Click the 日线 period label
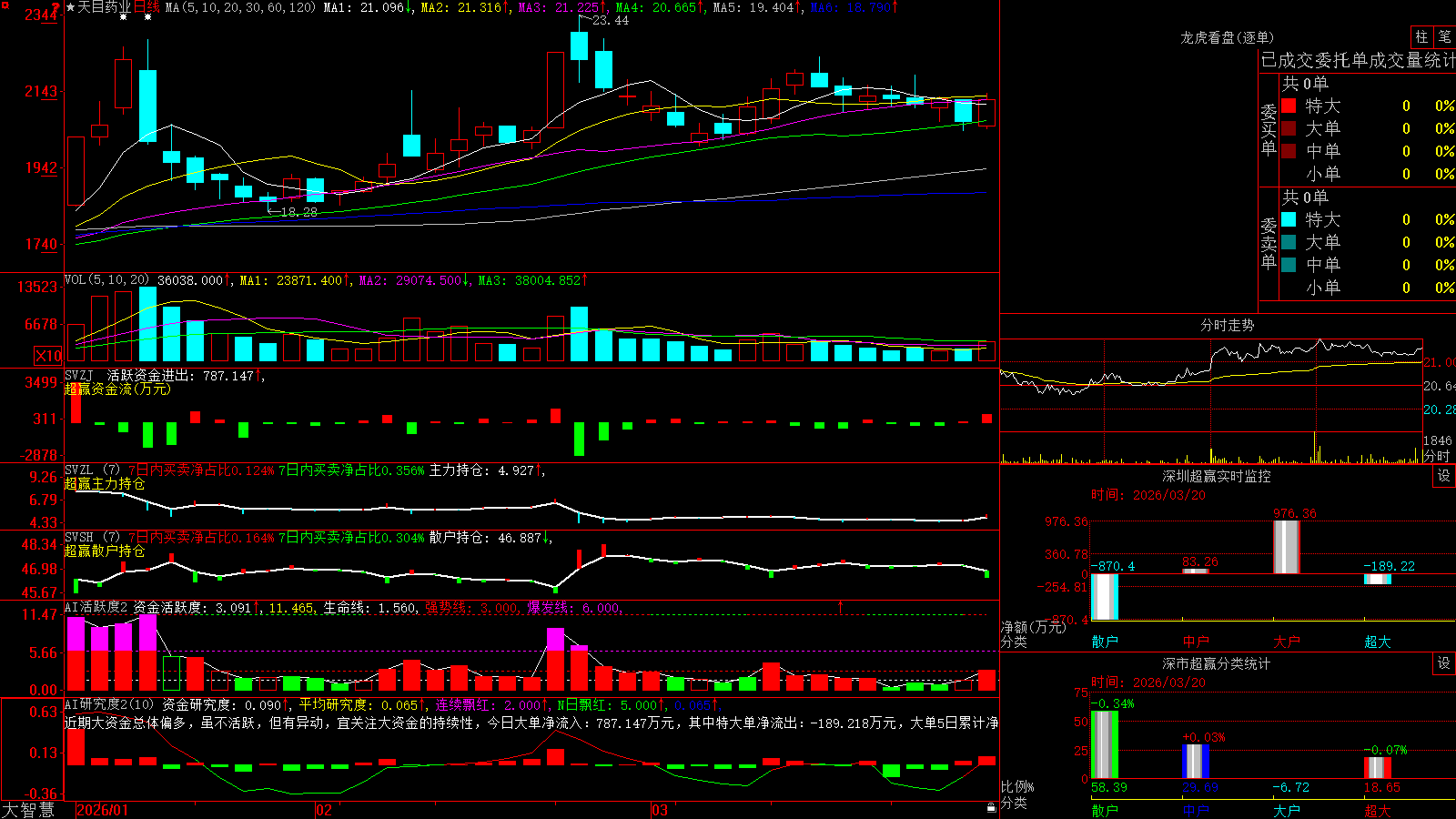This screenshot has width=1456, height=819. [147, 7]
